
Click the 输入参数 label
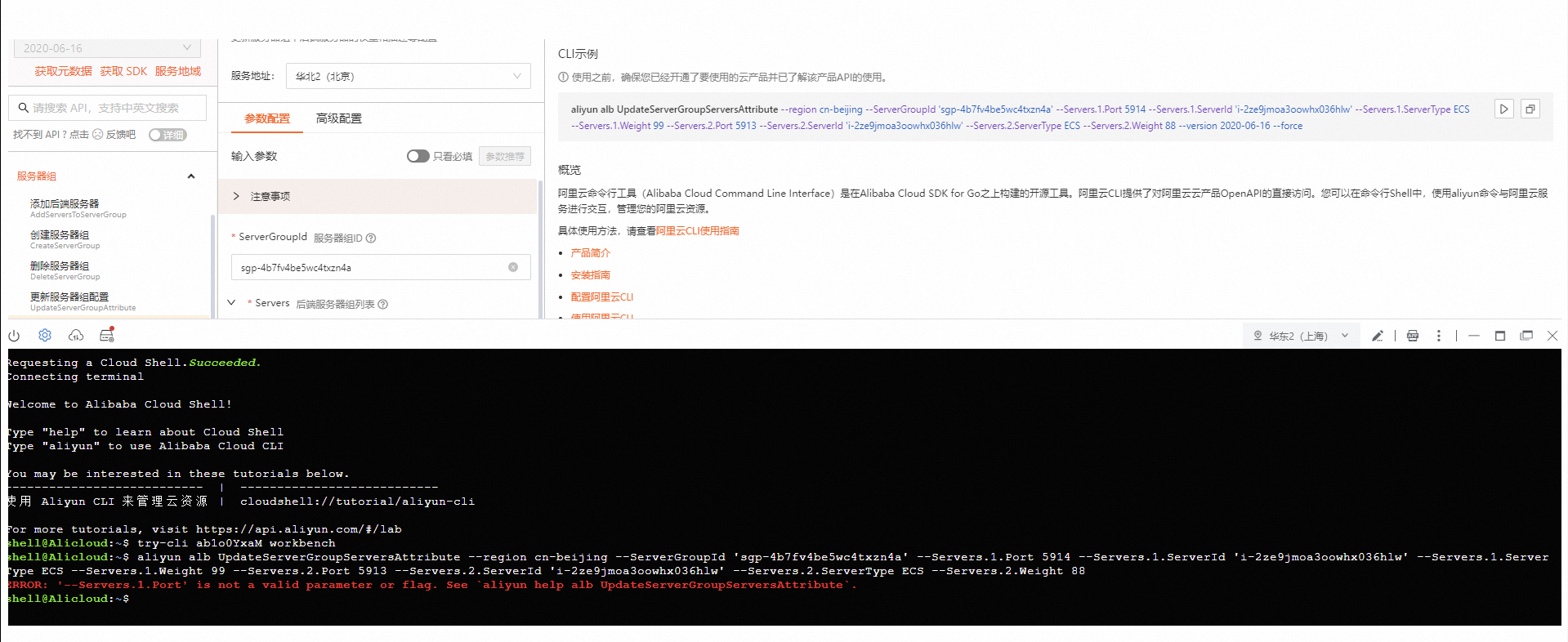point(254,156)
